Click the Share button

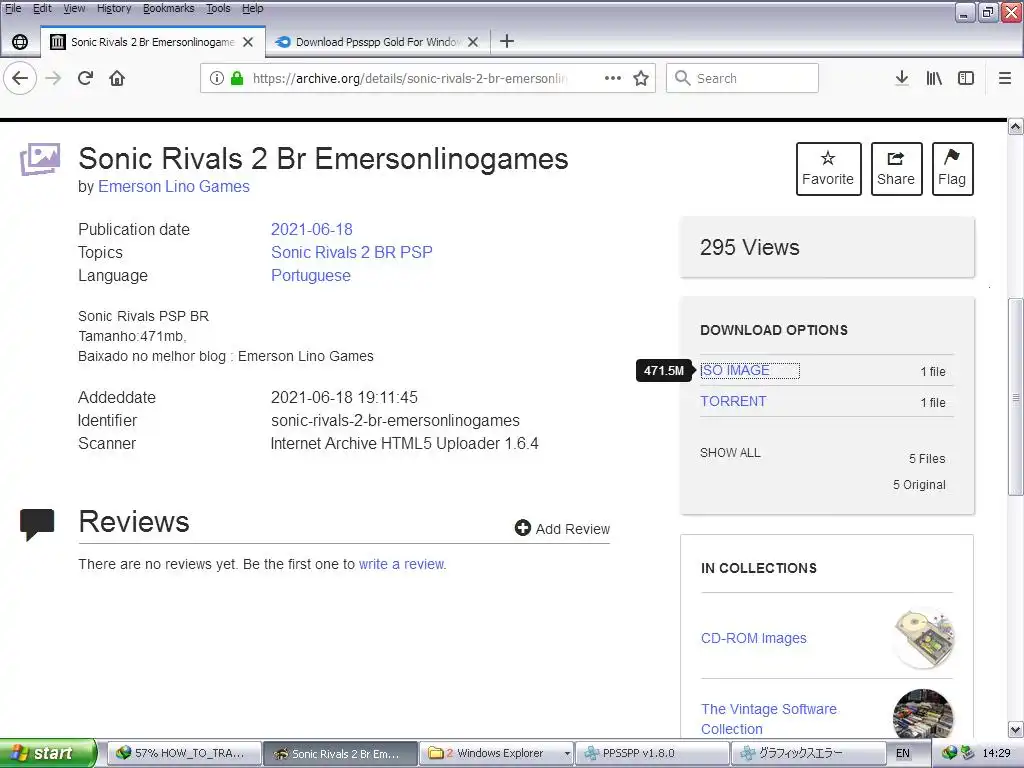[x=896, y=169]
